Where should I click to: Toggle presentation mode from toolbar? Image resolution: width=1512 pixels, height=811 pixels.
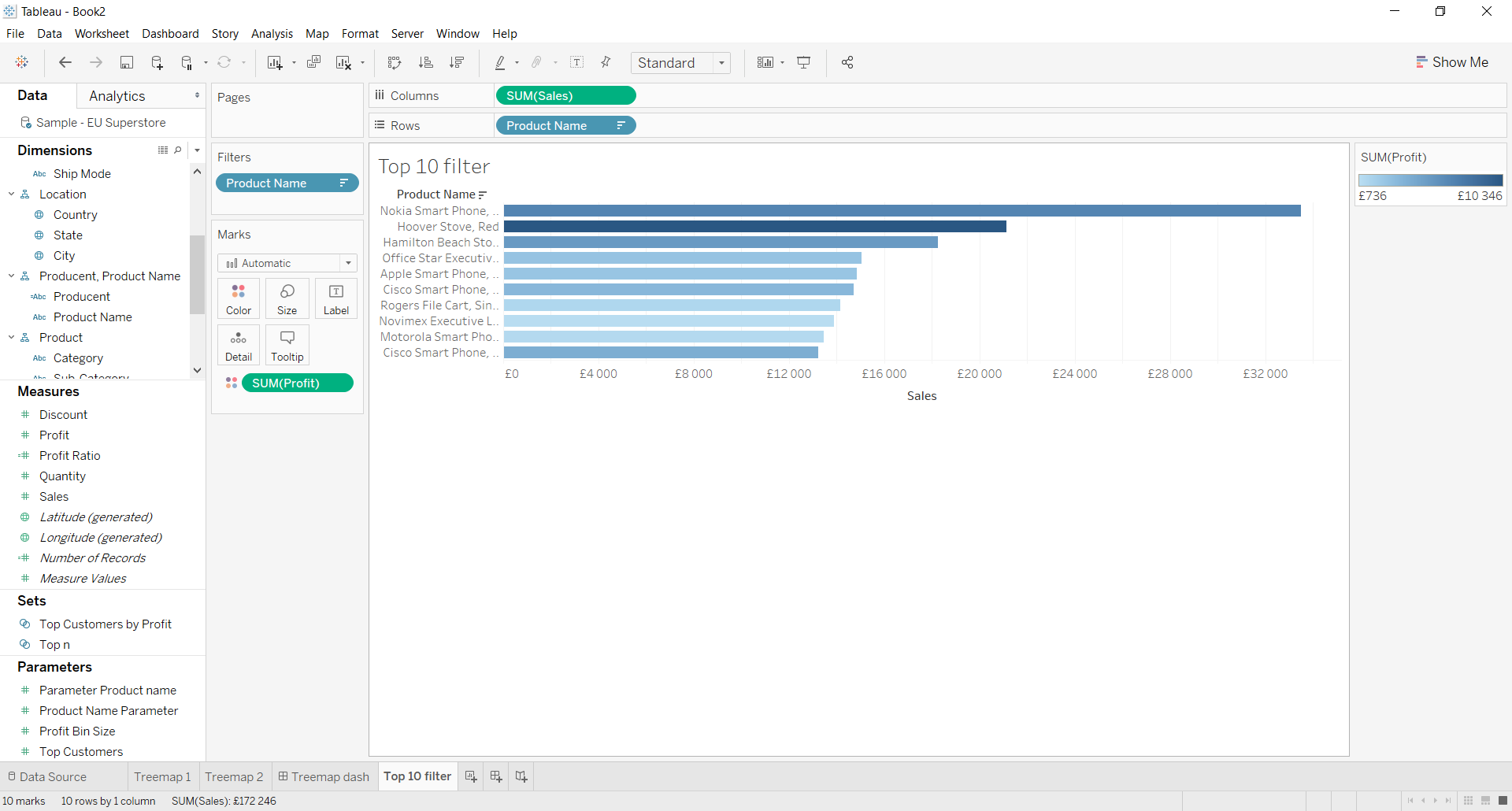(804, 63)
